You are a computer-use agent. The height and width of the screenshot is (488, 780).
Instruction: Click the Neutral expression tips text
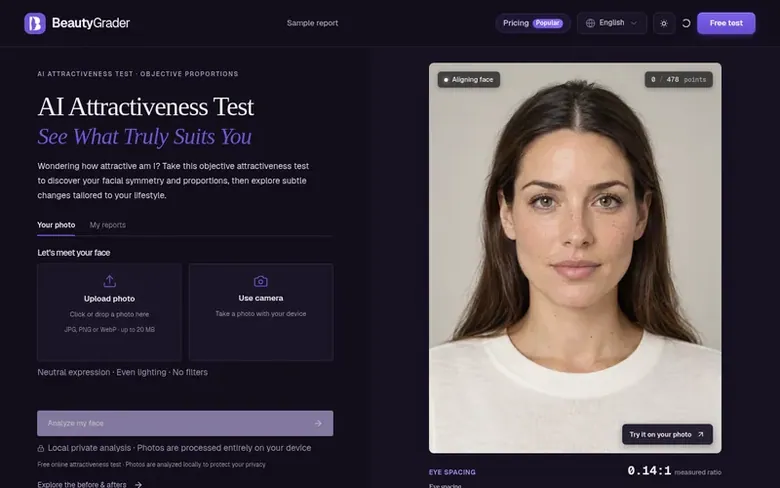pos(122,372)
